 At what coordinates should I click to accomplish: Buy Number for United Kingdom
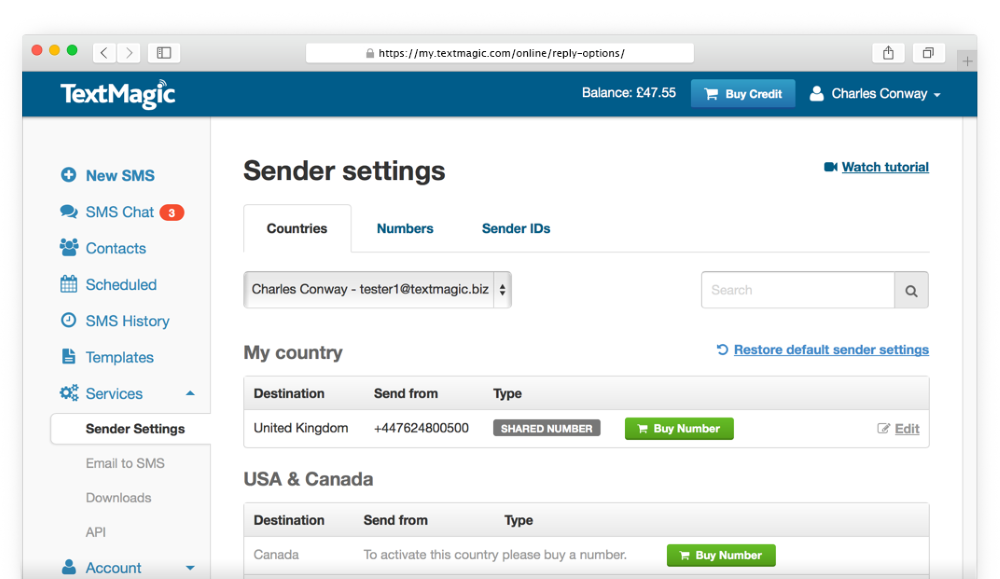tap(679, 429)
